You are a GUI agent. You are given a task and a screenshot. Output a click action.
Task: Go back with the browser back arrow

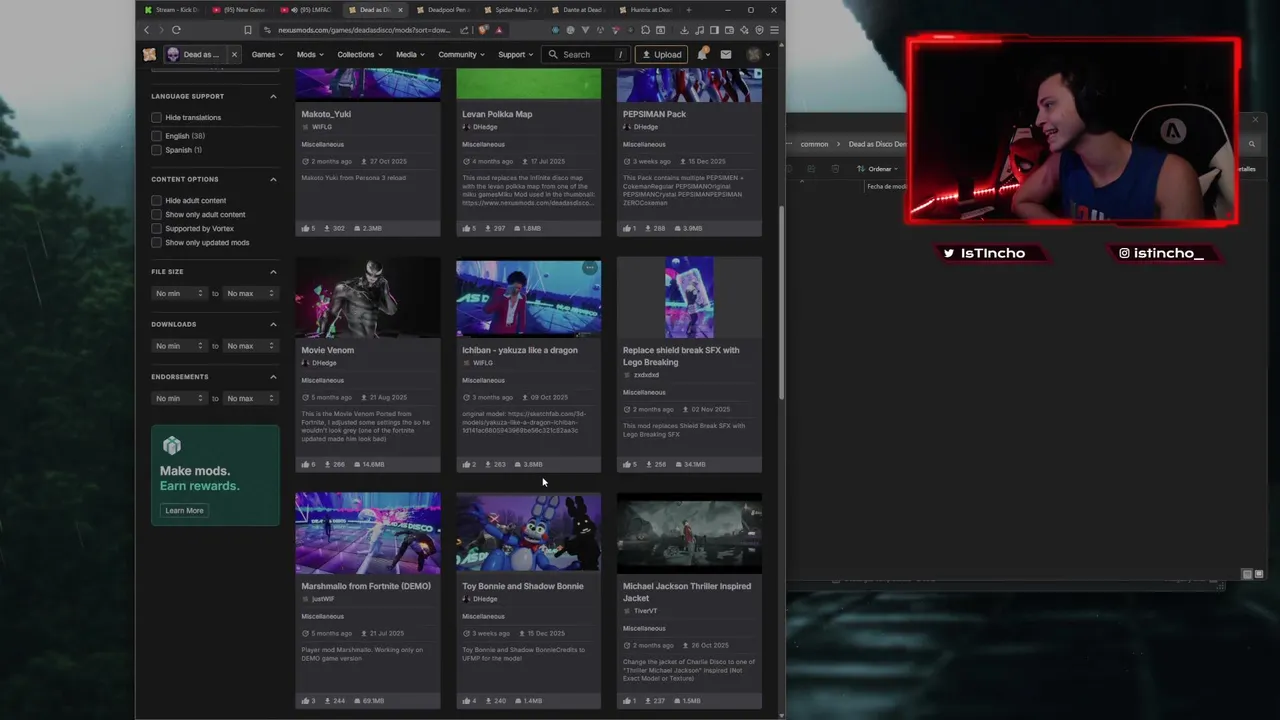[x=146, y=30]
